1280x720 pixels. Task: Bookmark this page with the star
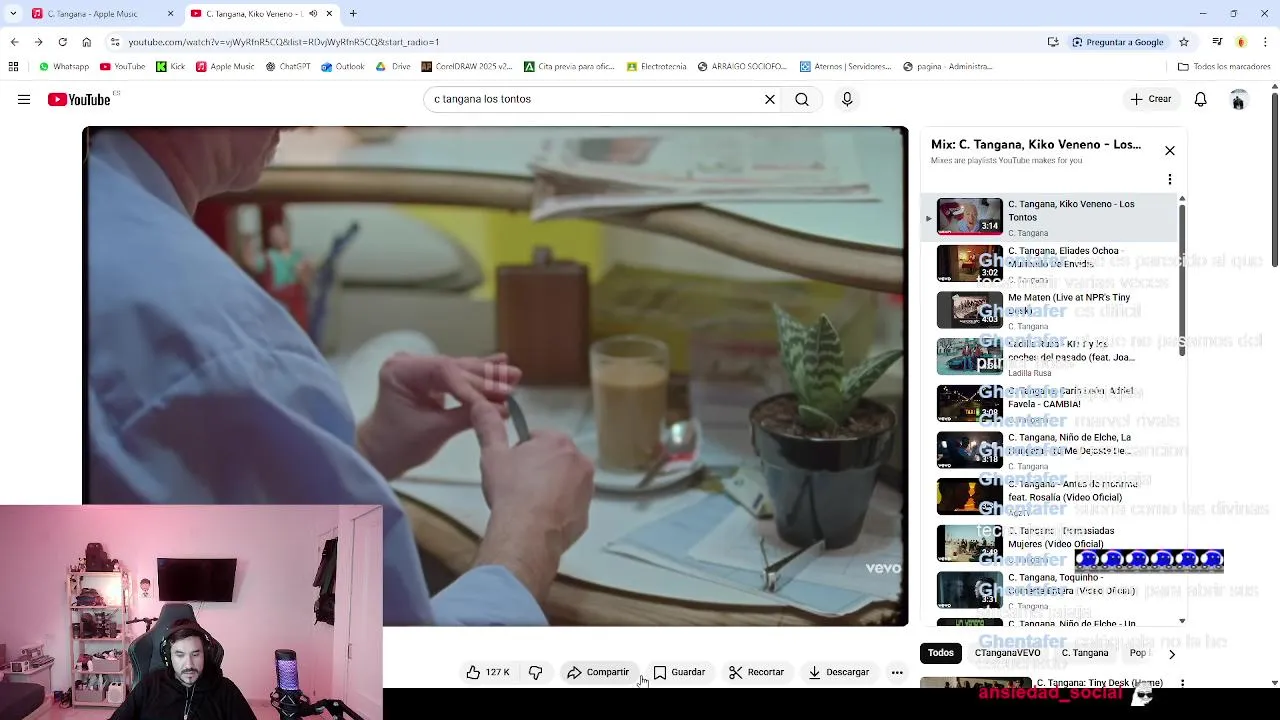coord(1184,42)
